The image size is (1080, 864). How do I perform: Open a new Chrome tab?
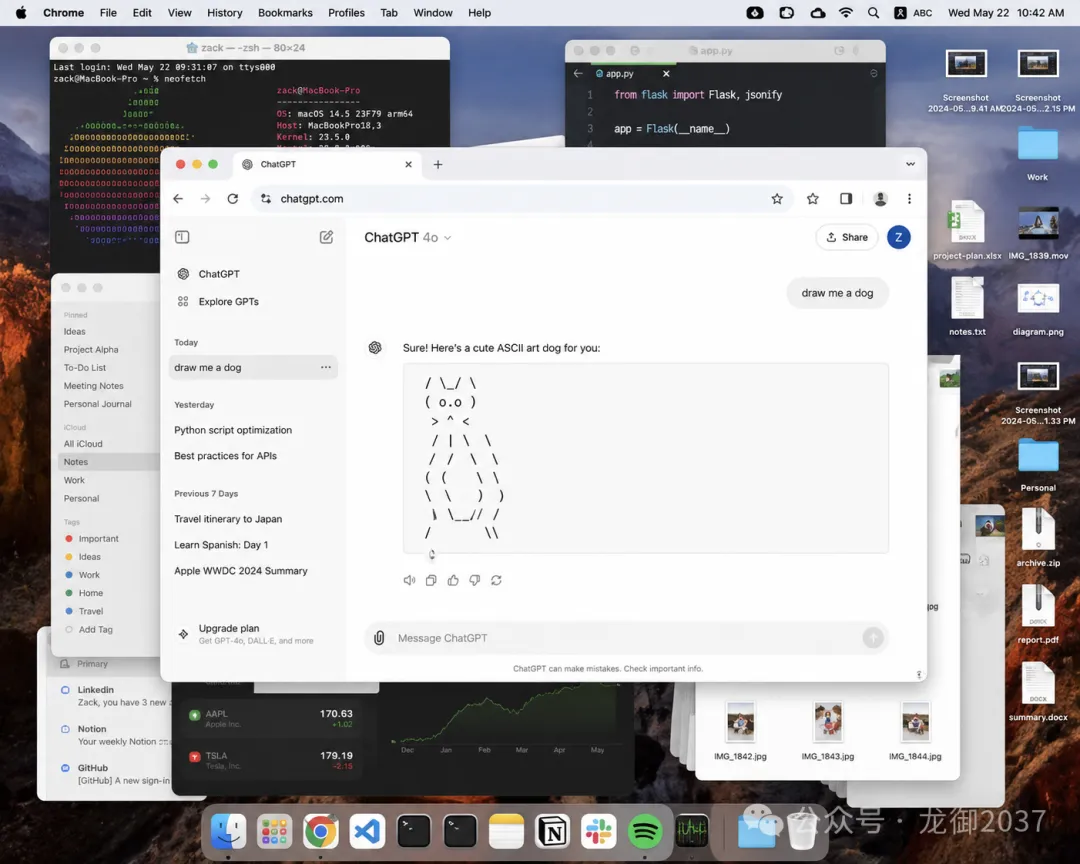[x=438, y=164]
